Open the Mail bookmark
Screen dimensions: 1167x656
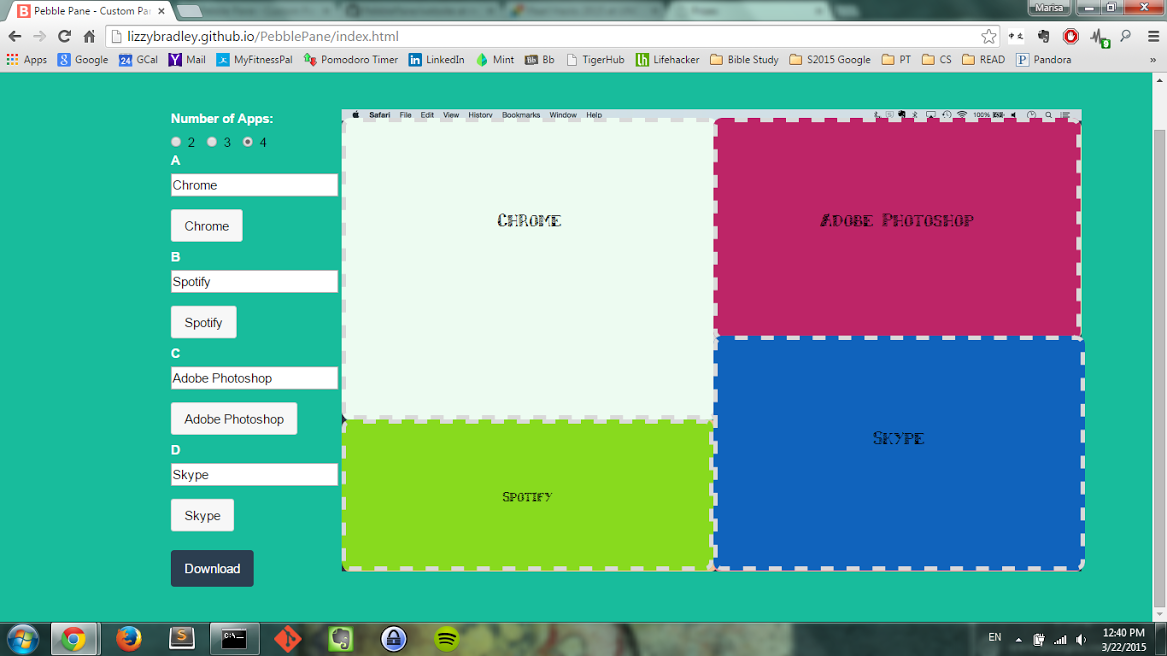click(187, 60)
